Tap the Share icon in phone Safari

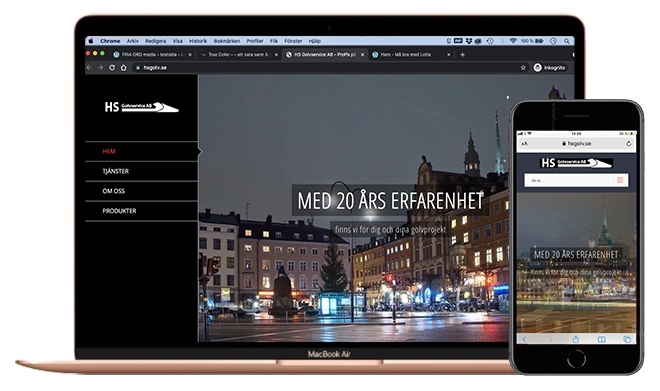[575, 339]
